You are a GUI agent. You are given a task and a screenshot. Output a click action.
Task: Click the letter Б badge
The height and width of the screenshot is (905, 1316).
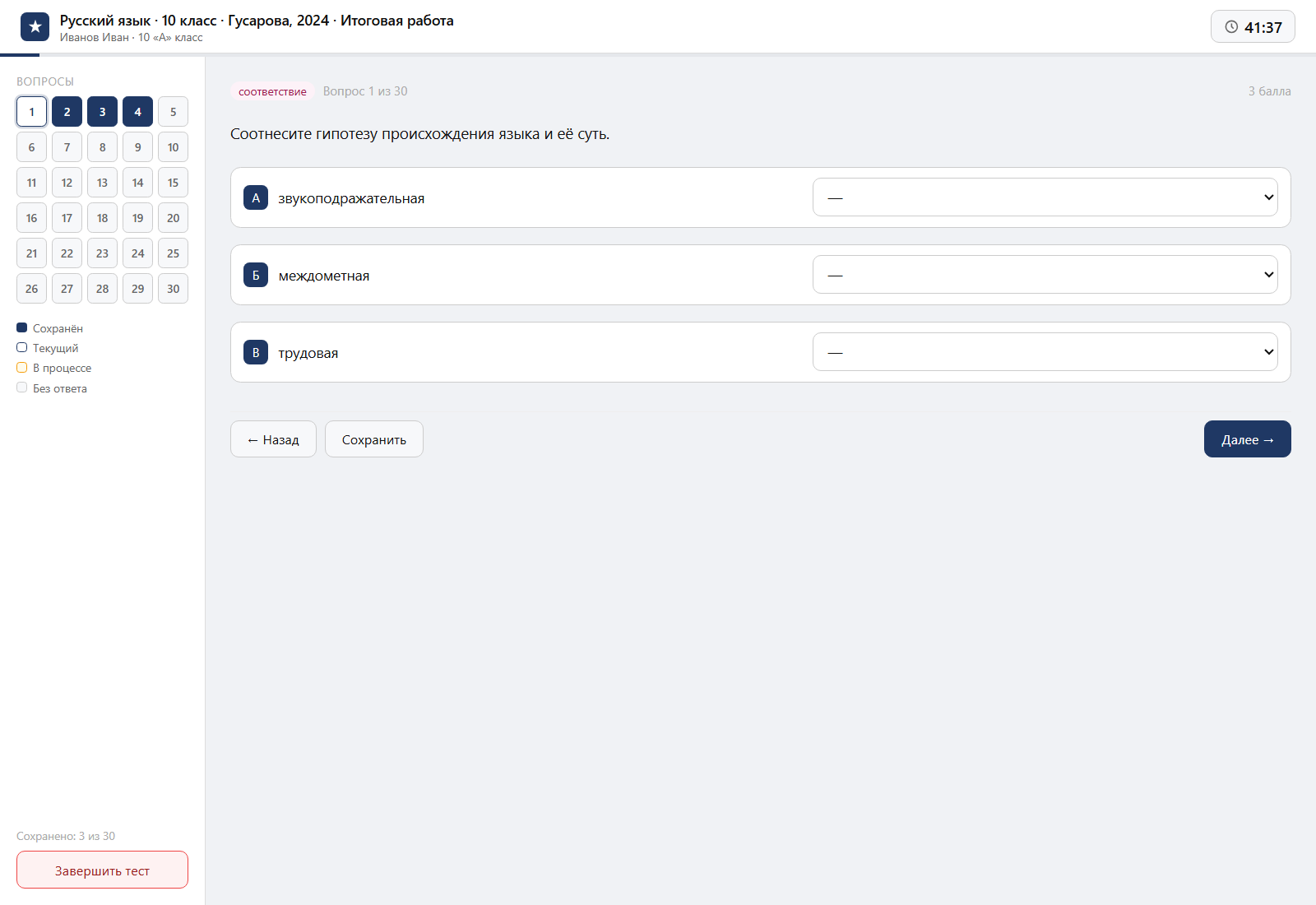tap(256, 275)
